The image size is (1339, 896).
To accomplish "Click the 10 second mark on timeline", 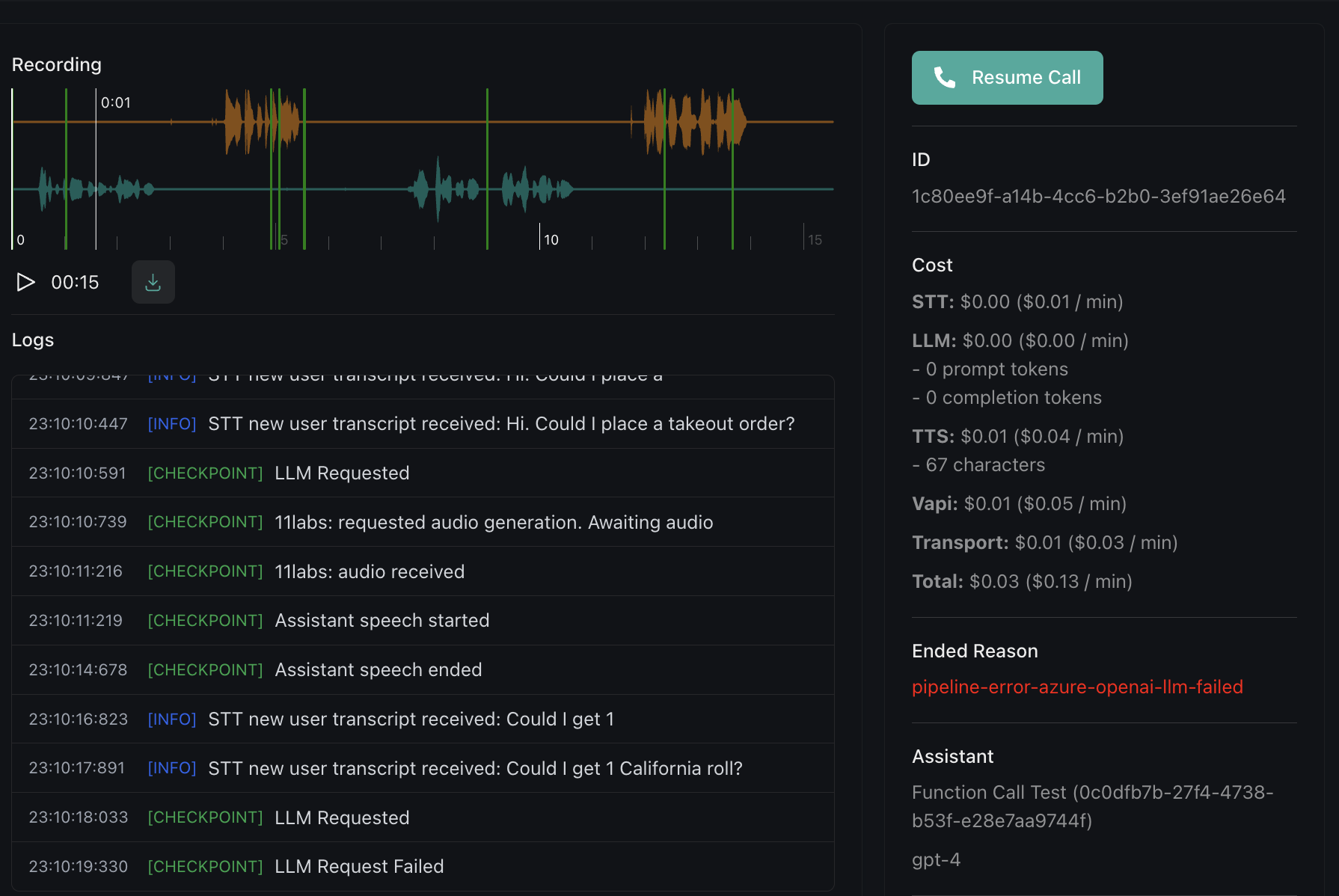I will (551, 239).
